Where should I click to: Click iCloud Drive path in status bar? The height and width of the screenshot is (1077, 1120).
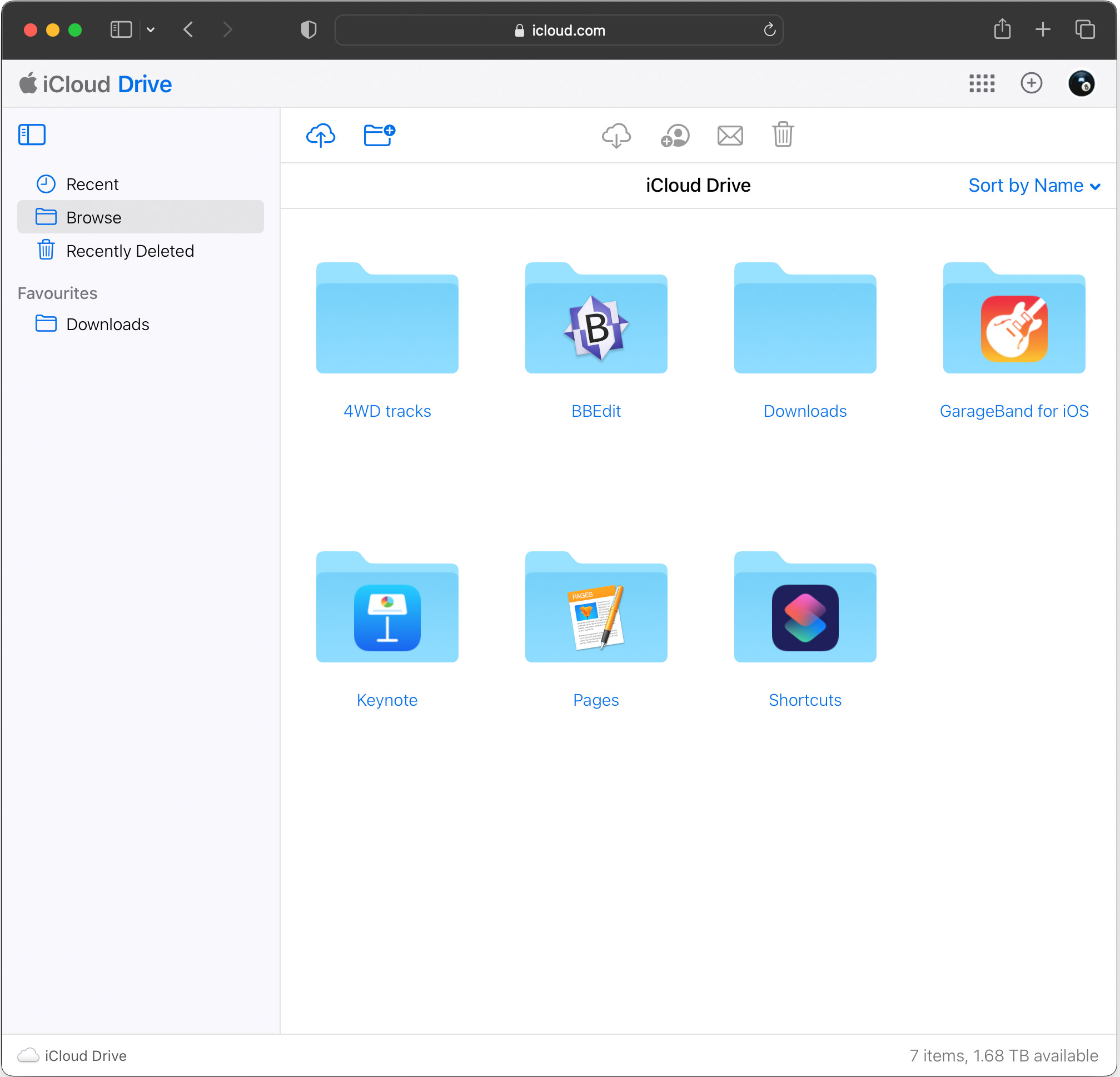click(x=73, y=1056)
